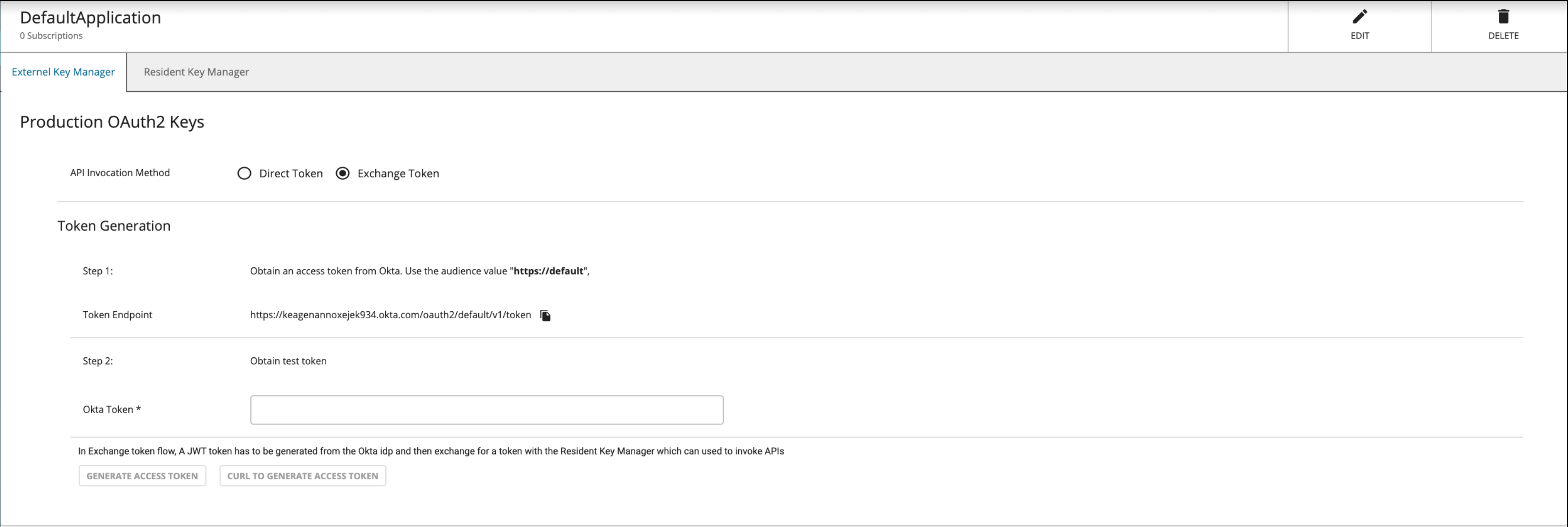Click the Okta Token required field label

coord(112,409)
